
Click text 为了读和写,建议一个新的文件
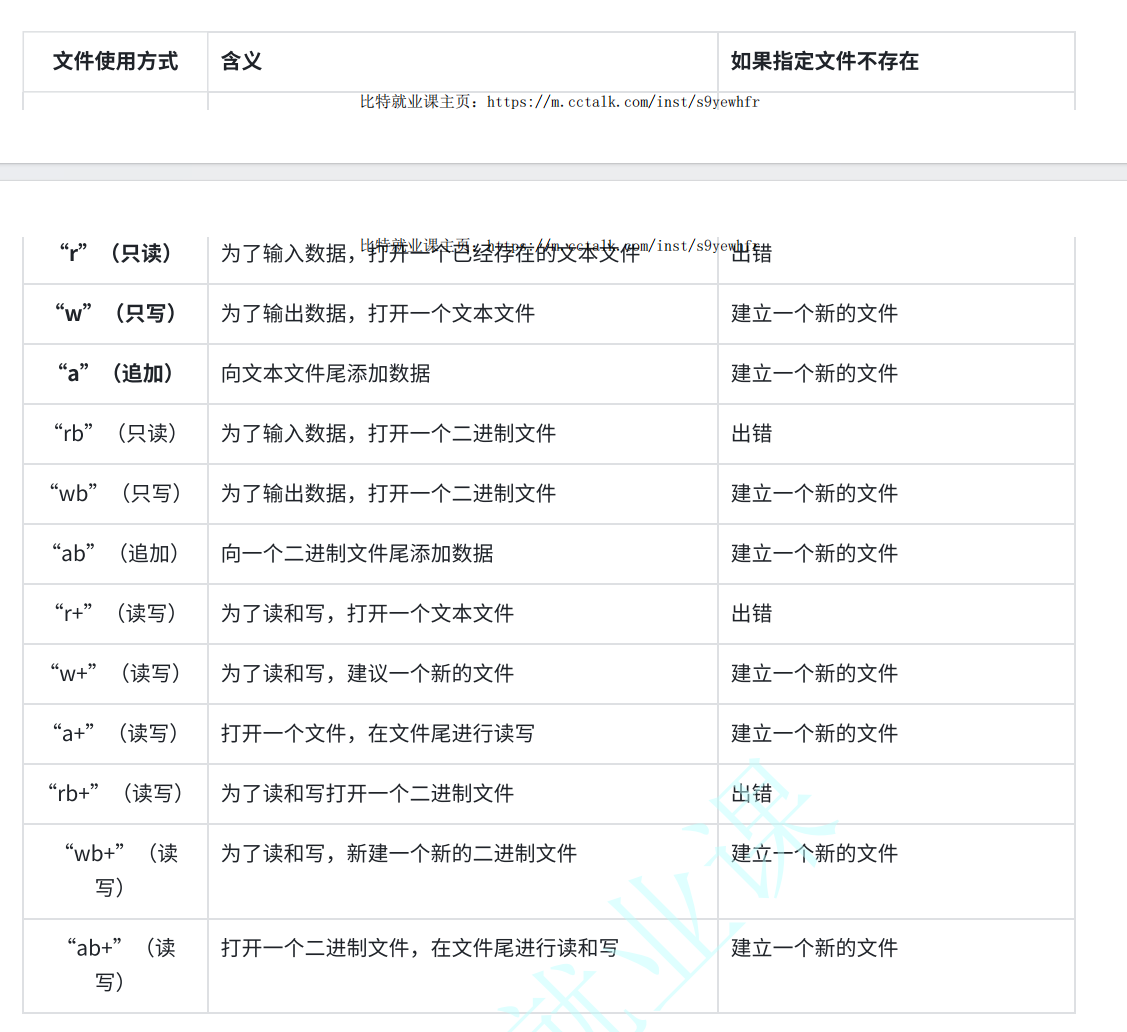[367, 673]
